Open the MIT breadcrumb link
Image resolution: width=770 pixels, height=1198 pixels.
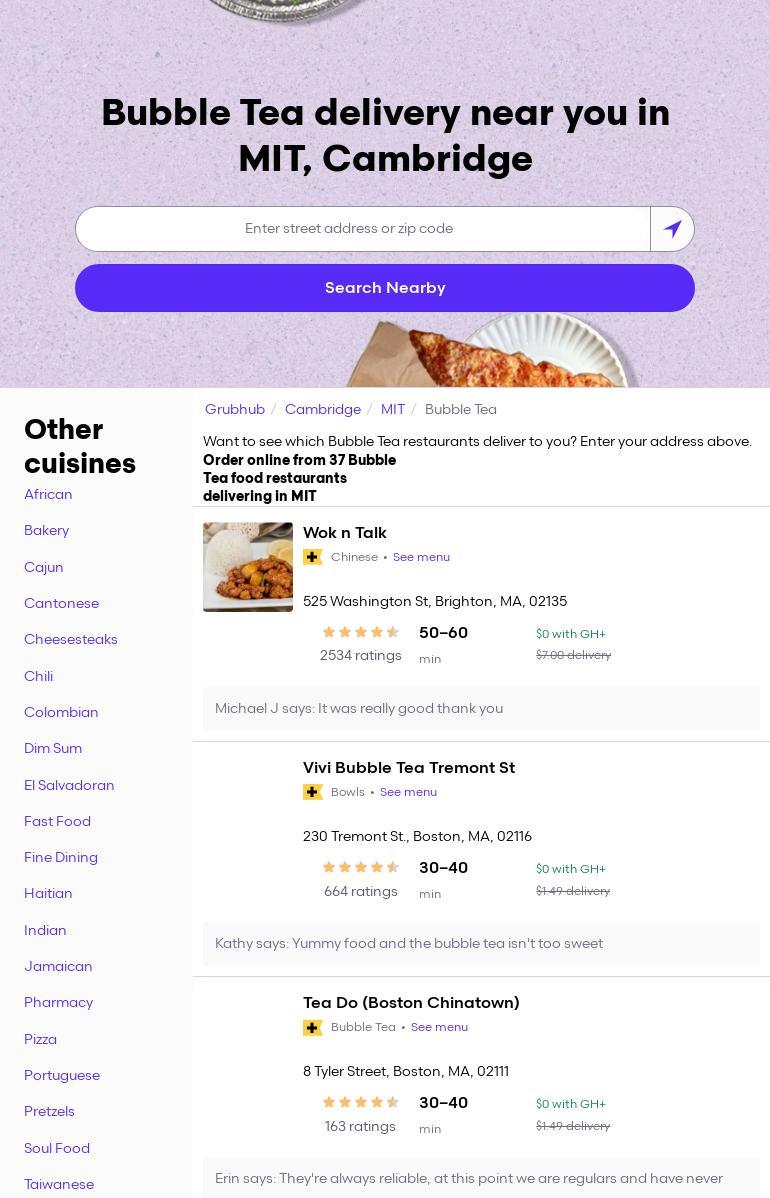coord(393,409)
